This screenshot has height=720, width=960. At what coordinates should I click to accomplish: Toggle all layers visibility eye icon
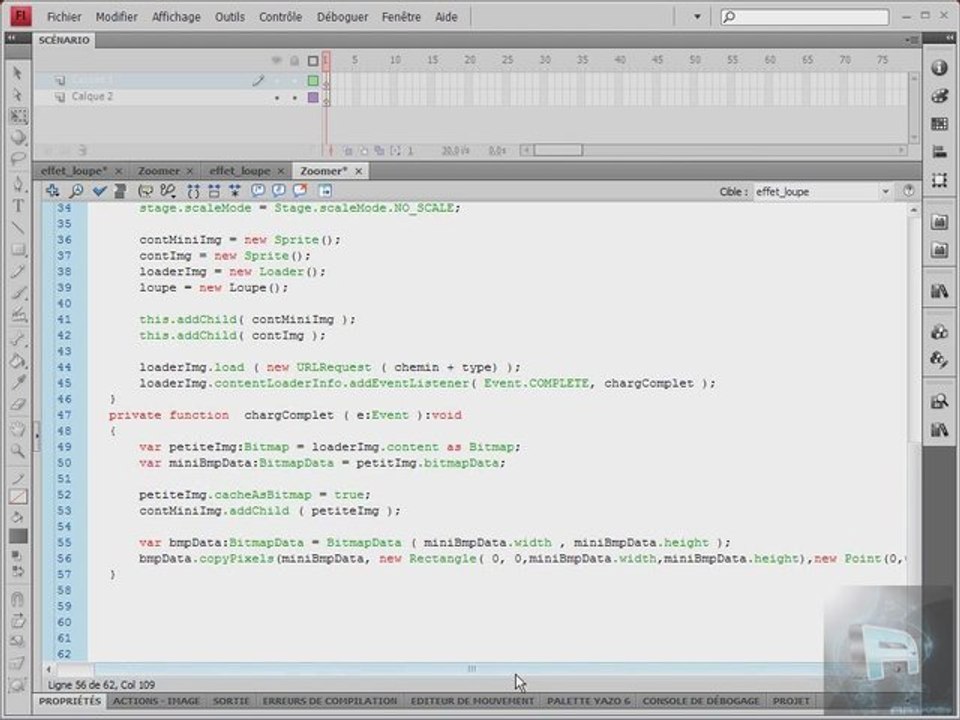coord(277,61)
